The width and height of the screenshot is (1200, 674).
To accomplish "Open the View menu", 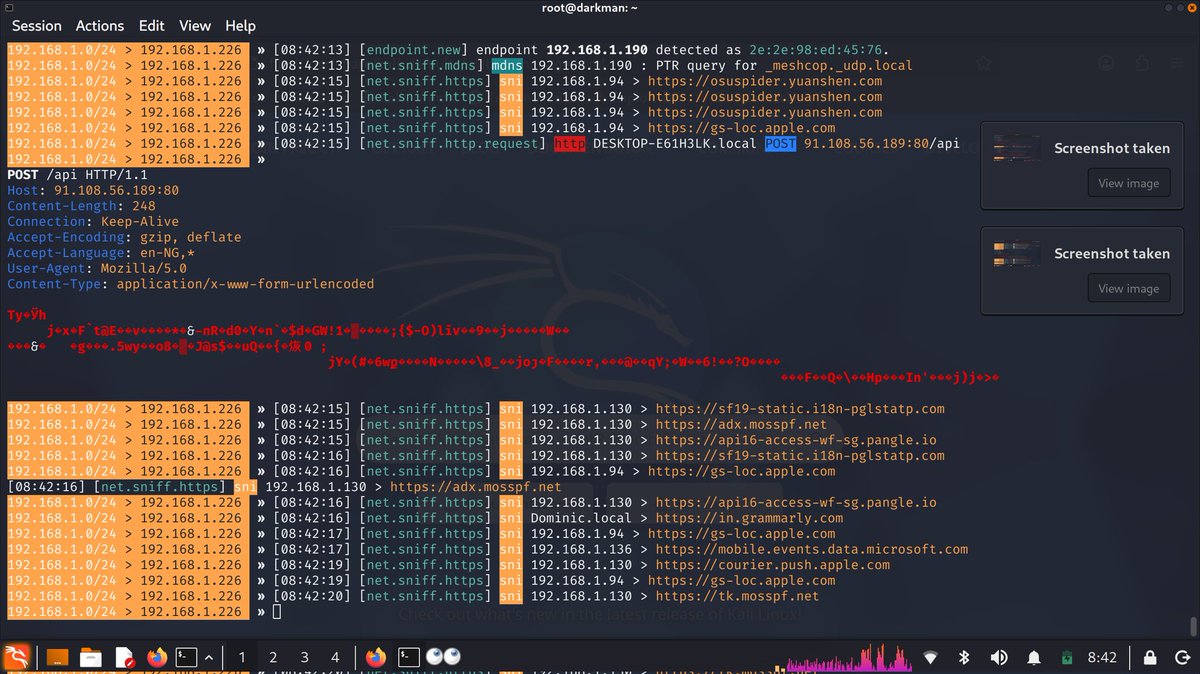I will click(195, 25).
